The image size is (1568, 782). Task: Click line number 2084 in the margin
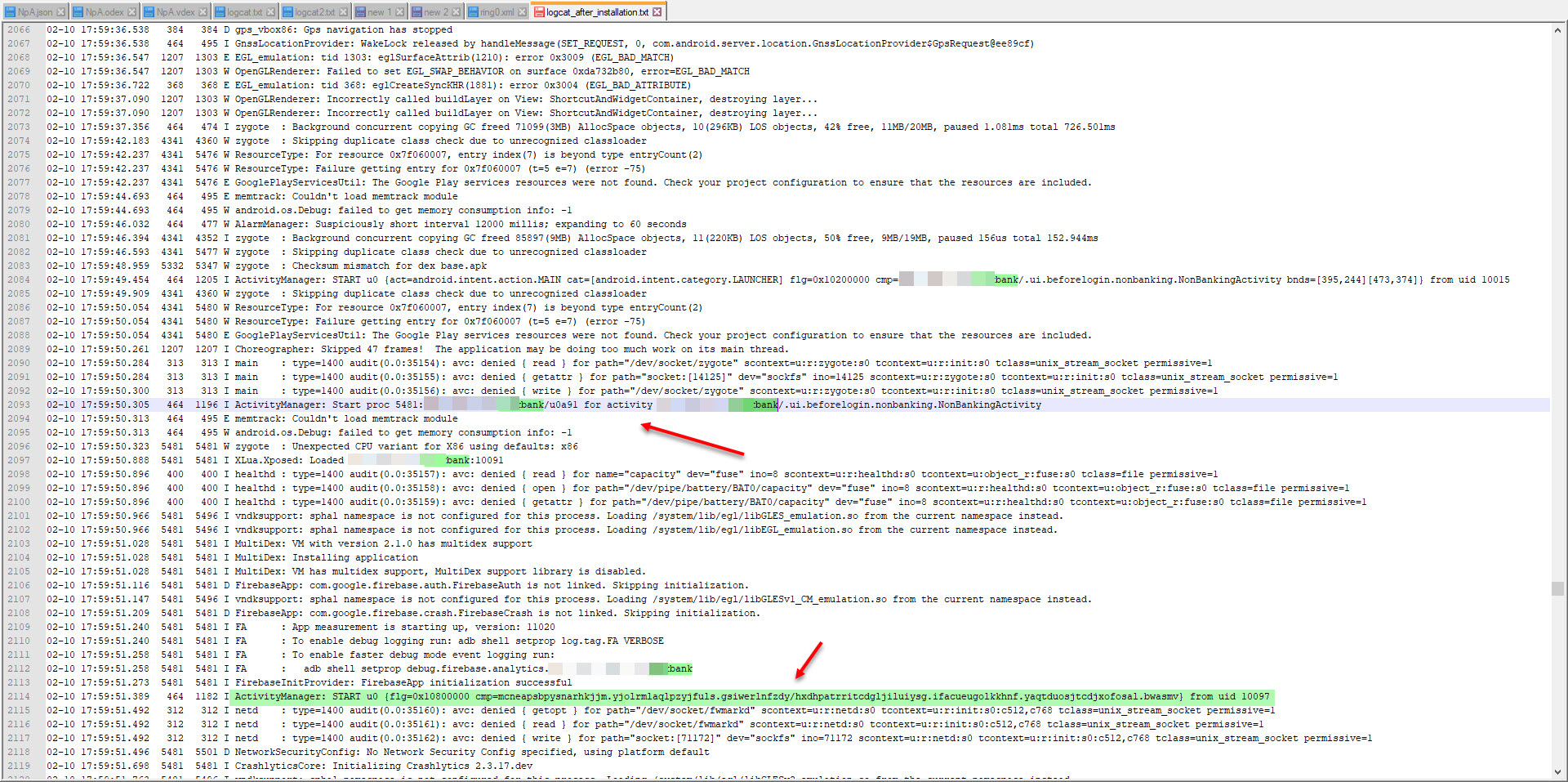pyautogui.click(x=19, y=279)
